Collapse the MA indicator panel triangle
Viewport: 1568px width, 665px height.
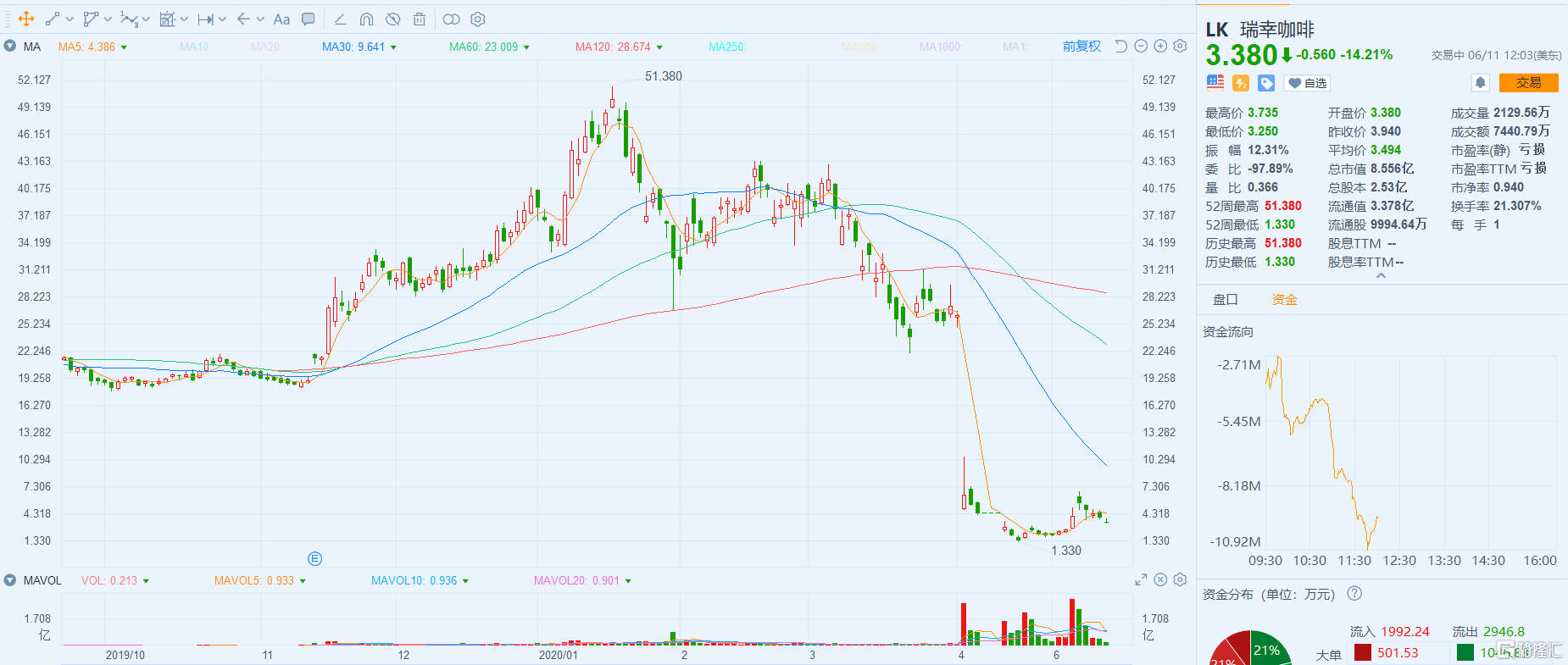tap(10, 47)
